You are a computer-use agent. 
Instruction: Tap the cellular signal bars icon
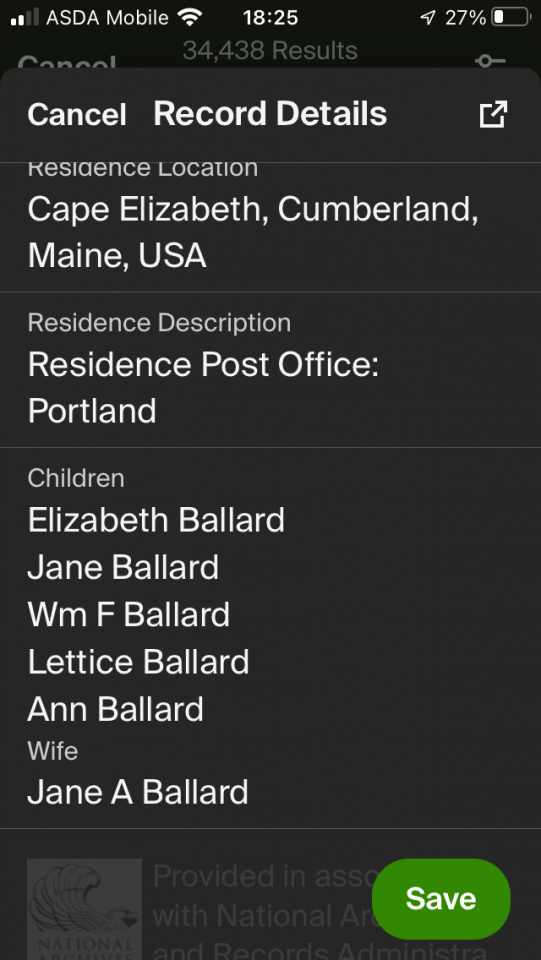25,18
